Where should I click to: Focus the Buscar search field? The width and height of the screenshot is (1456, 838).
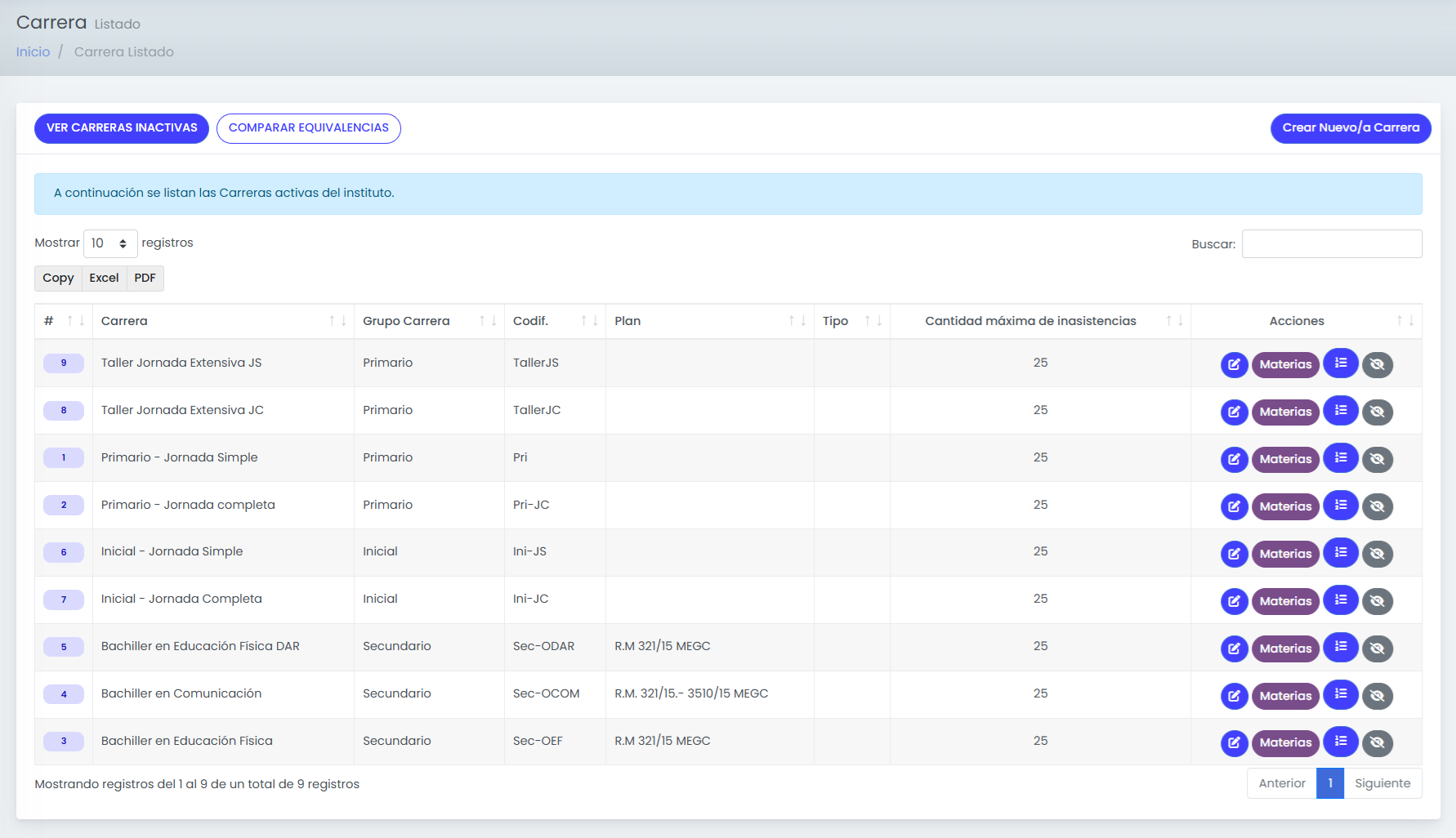click(x=1332, y=243)
